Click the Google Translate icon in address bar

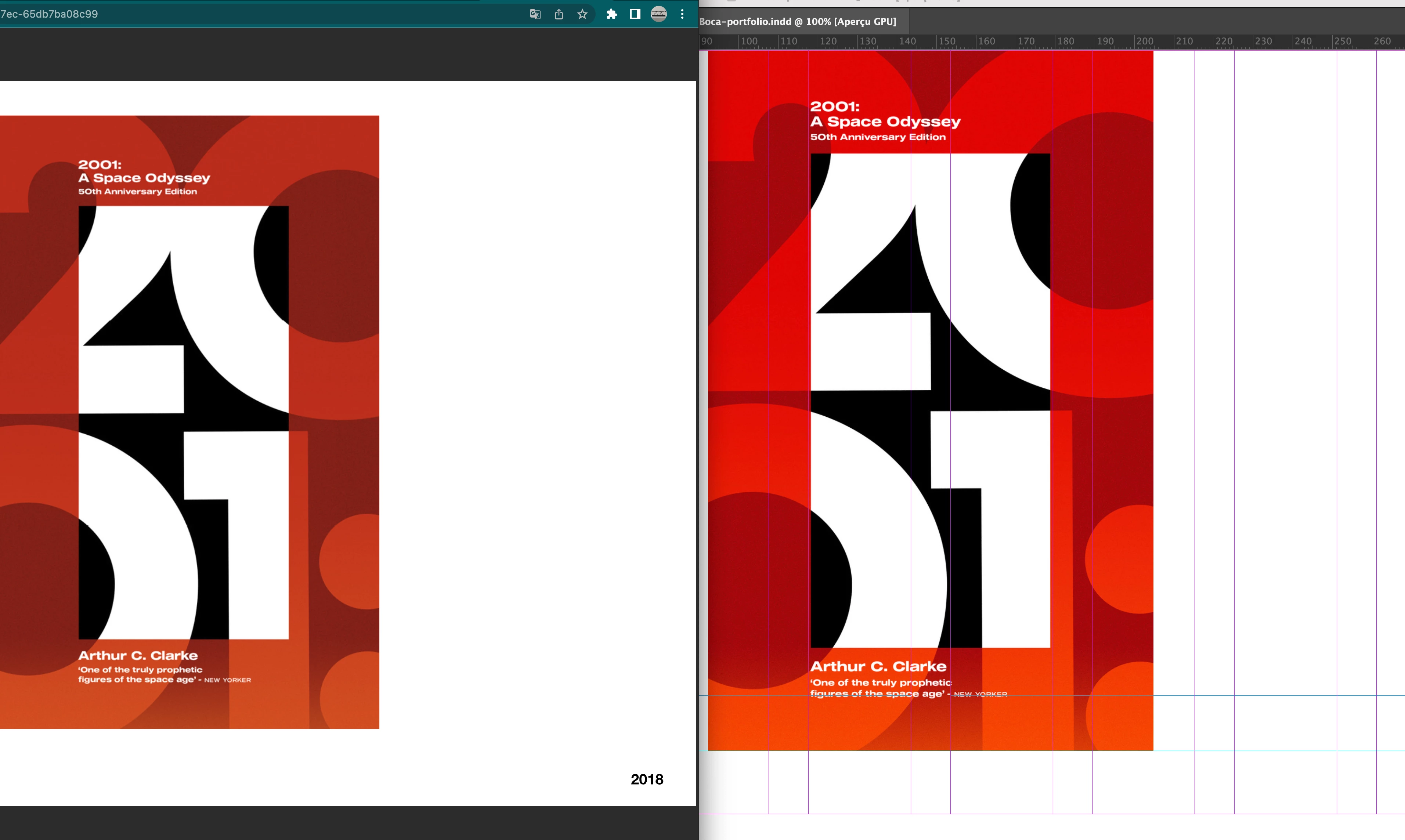[535, 14]
